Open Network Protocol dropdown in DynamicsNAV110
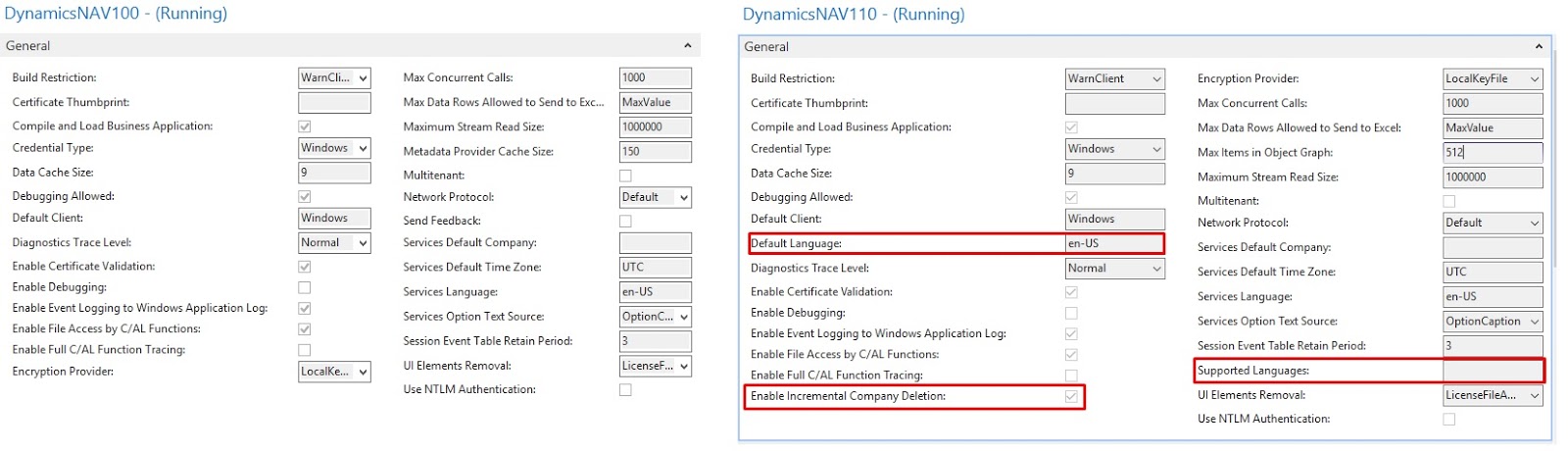This screenshot has width=1568, height=451. pos(1493,223)
